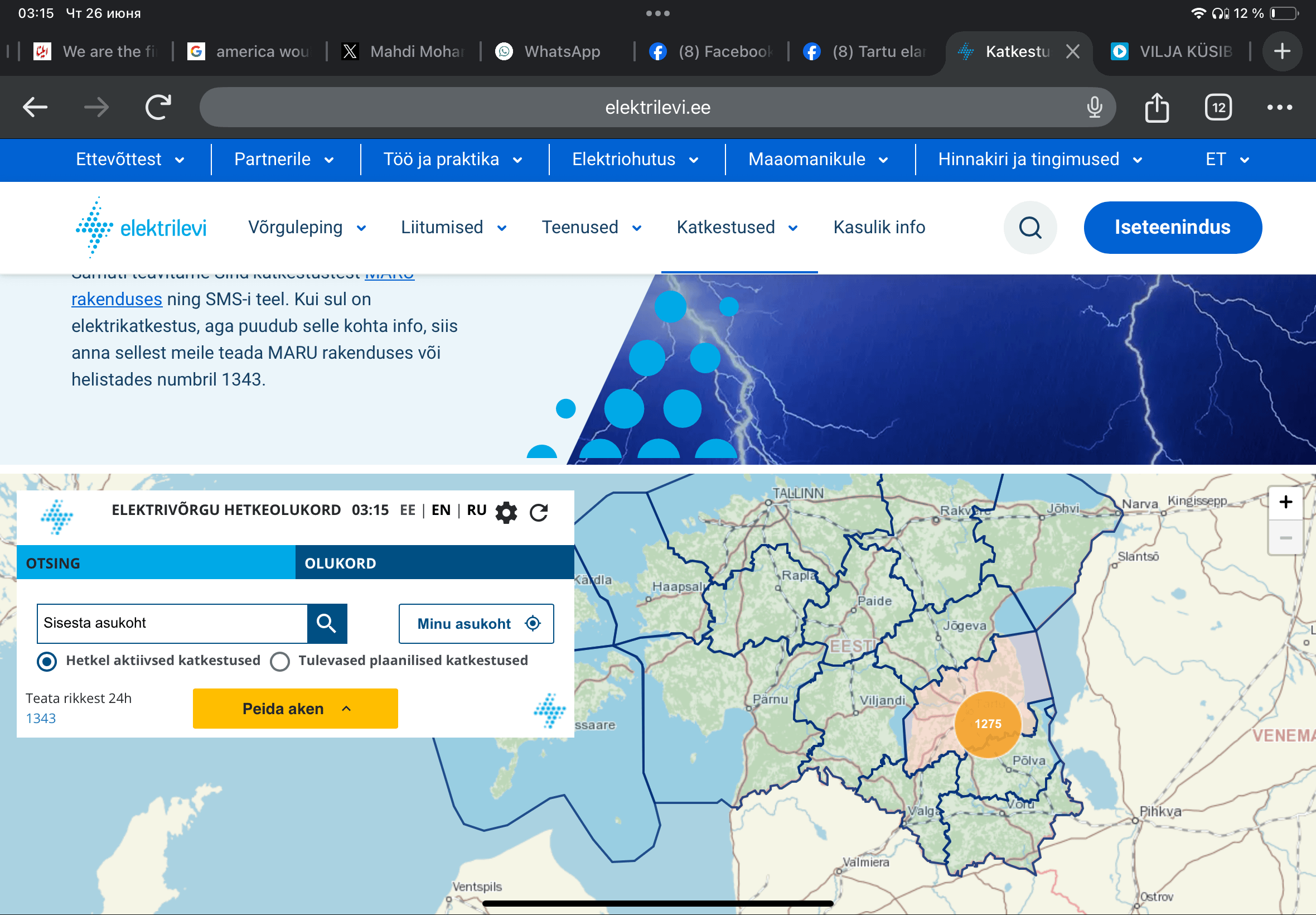Screen dimensions: 1316x915
Task: Go back with the browser back arrow
Action: click(35, 107)
